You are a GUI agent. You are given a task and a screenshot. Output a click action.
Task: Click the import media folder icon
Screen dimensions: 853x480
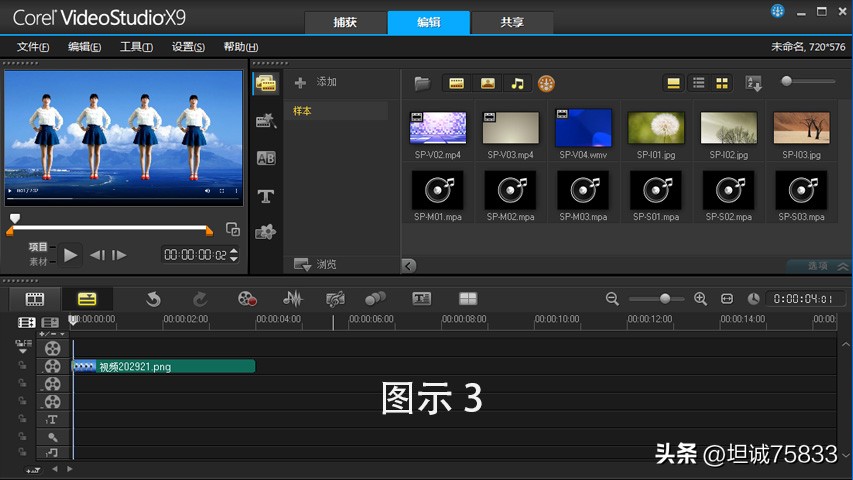point(422,83)
